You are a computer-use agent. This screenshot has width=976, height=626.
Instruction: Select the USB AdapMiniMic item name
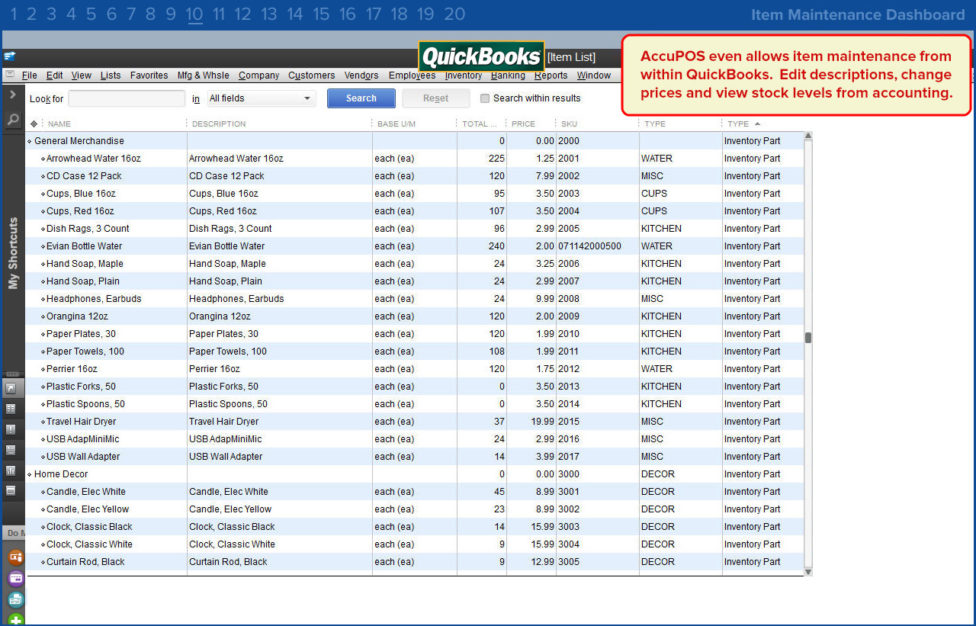coord(83,439)
